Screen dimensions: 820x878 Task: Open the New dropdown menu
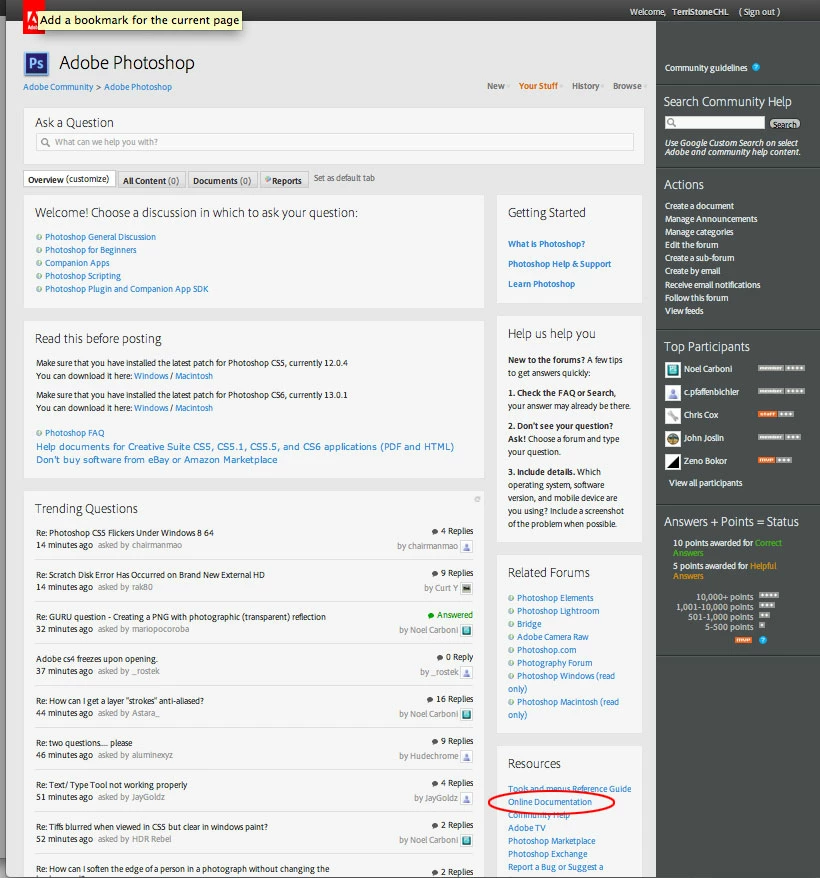(x=497, y=86)
